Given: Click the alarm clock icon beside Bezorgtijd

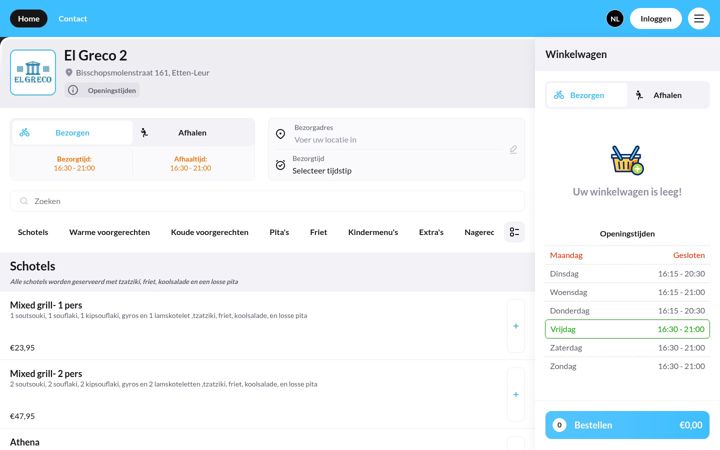Looking at the screenshot, I should (281, 165).
